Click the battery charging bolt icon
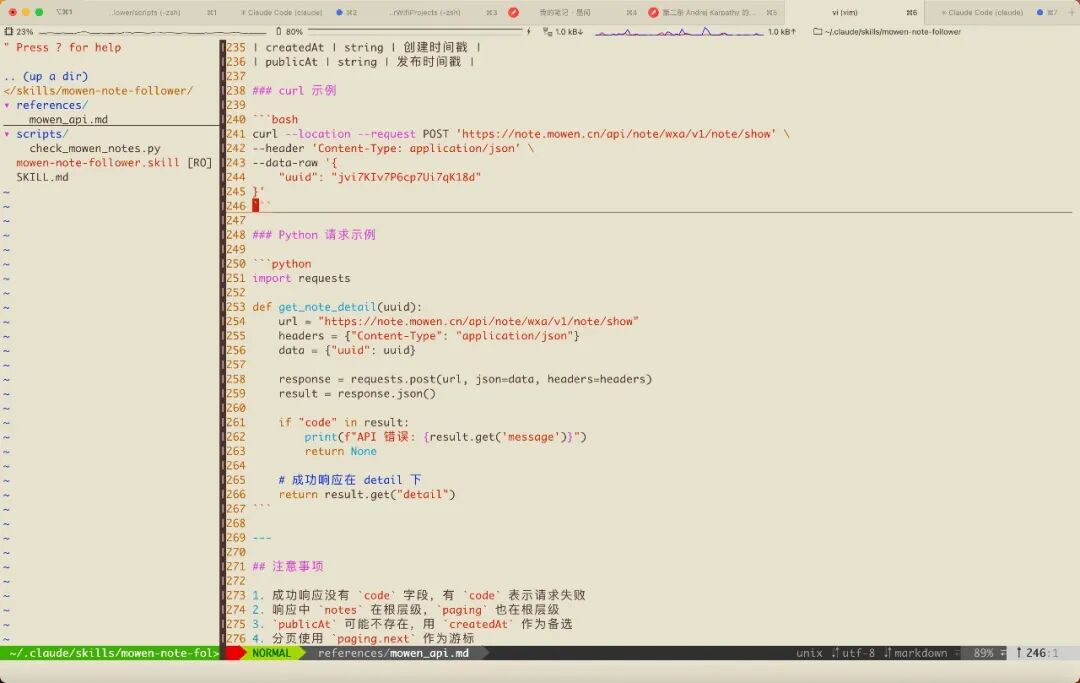Image resolution: width=1080 pixels, height=683 pixels. pos(528,32)
